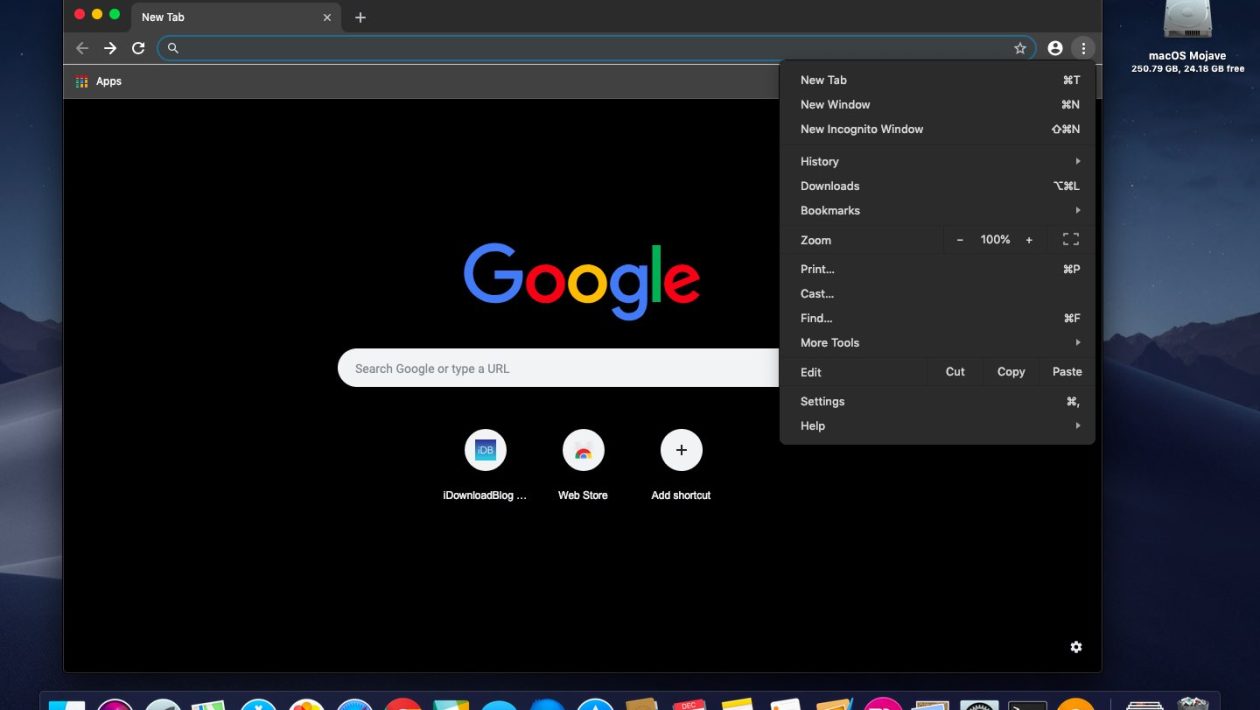Image resolution: width=1260 pixels, height=710 pixels.
Task: Click the Search Google or type a URL box
Action: coord(558,368)
